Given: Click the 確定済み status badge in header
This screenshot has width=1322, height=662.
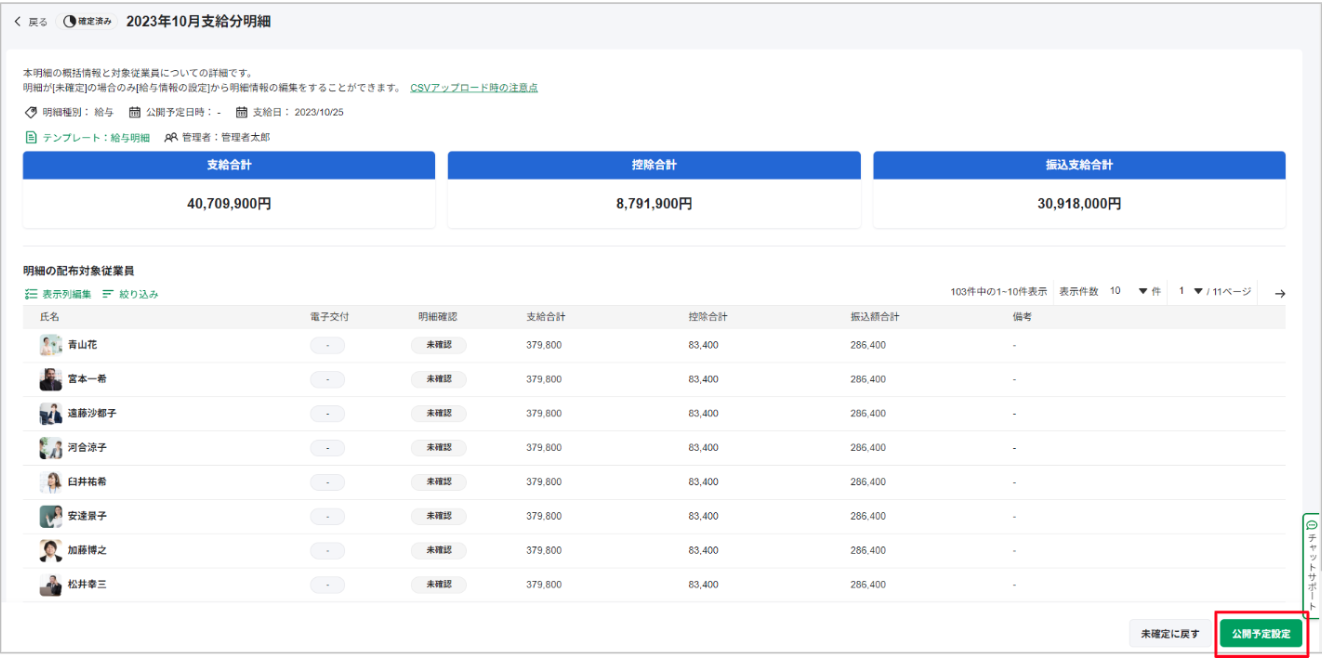Looking at the screenshot, I should point(87,22).
